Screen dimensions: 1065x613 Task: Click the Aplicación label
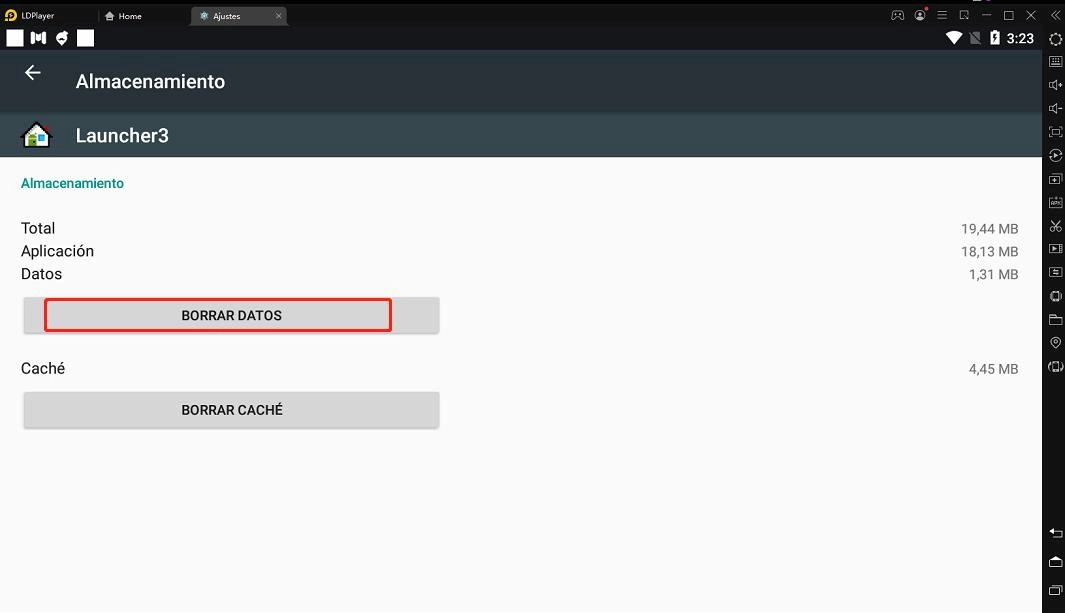57,251
